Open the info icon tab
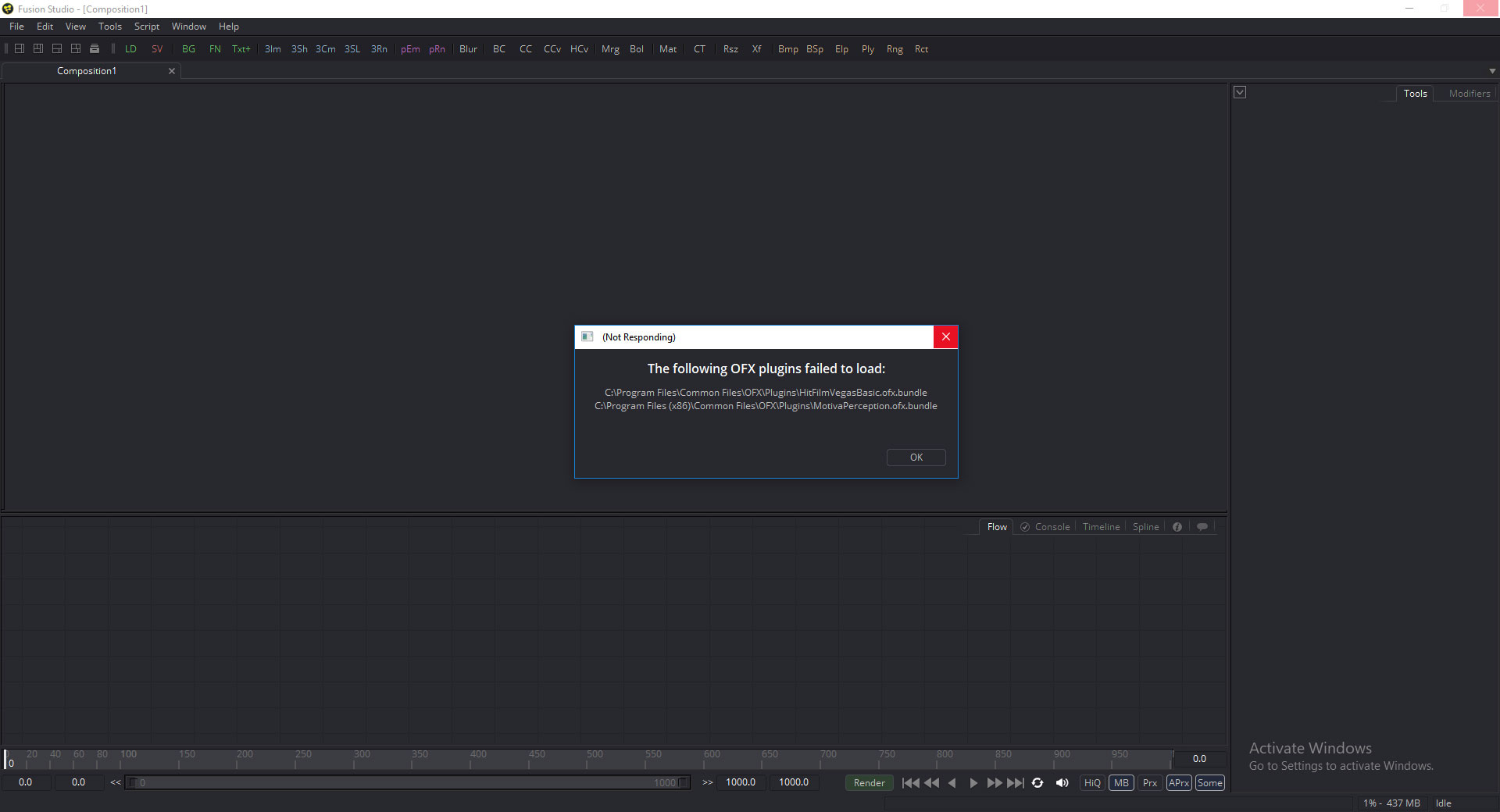 click(x=1177, y=527)
